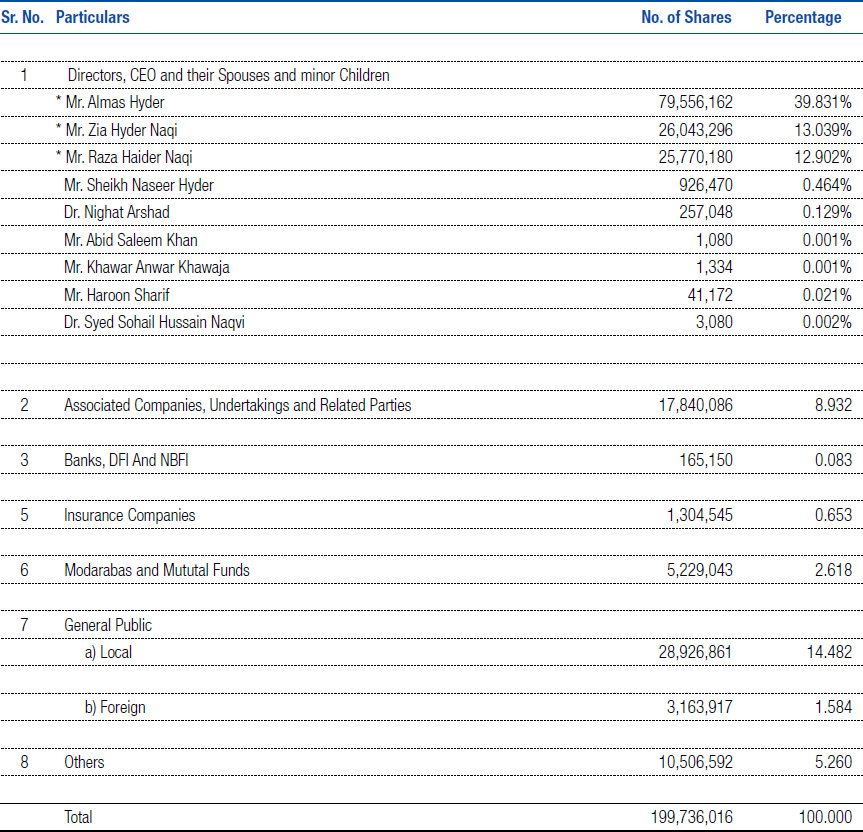This screenshot has width=863, height=832.
Task: Click share count 3,163,917
Action: (700, 708)
